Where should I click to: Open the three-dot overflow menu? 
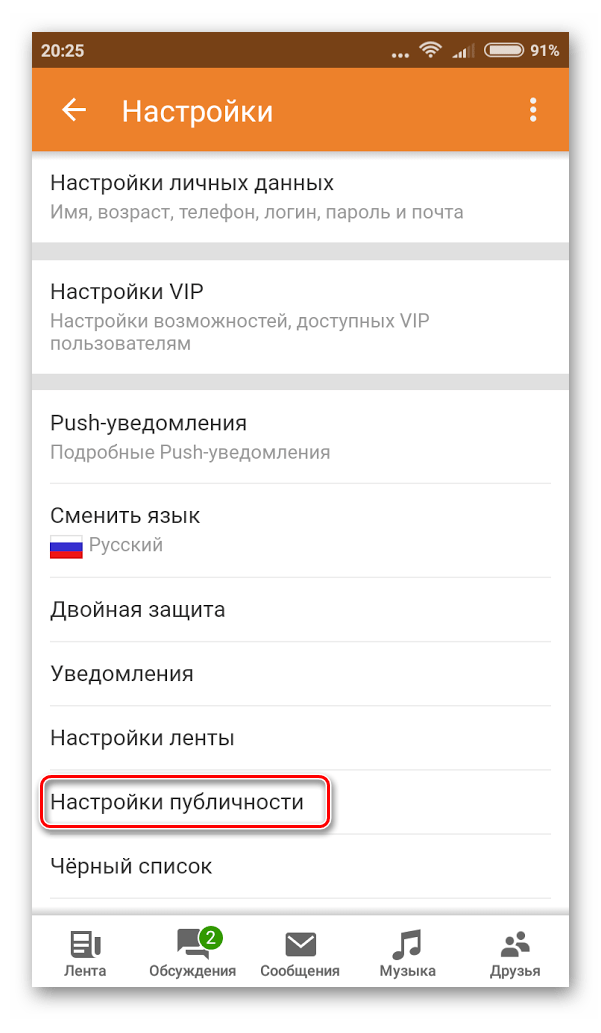click(x=532, y=110)
